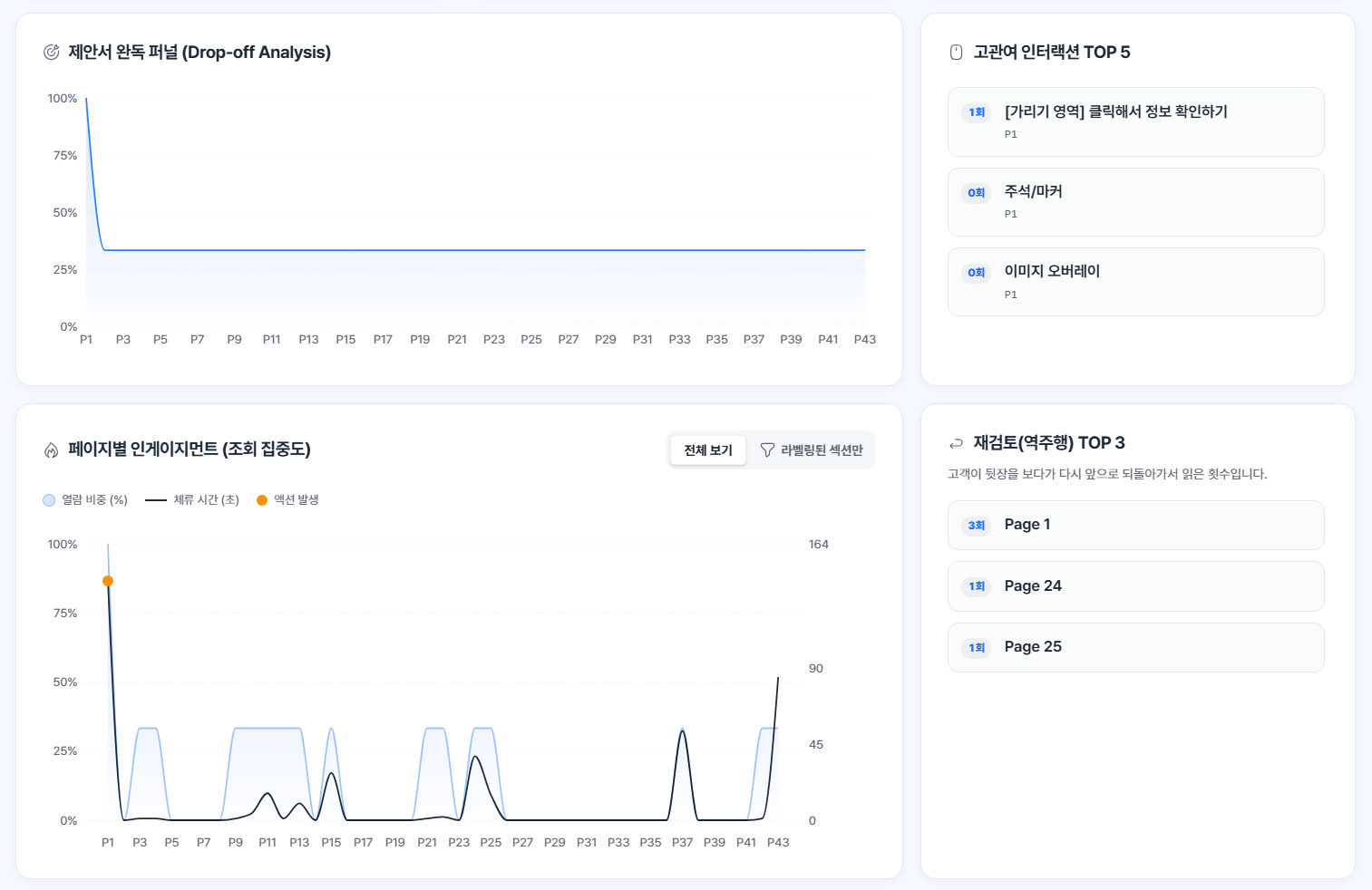Select the Page 24 revisit entry
This screenshot has height=890, width=1372.
1135,586
